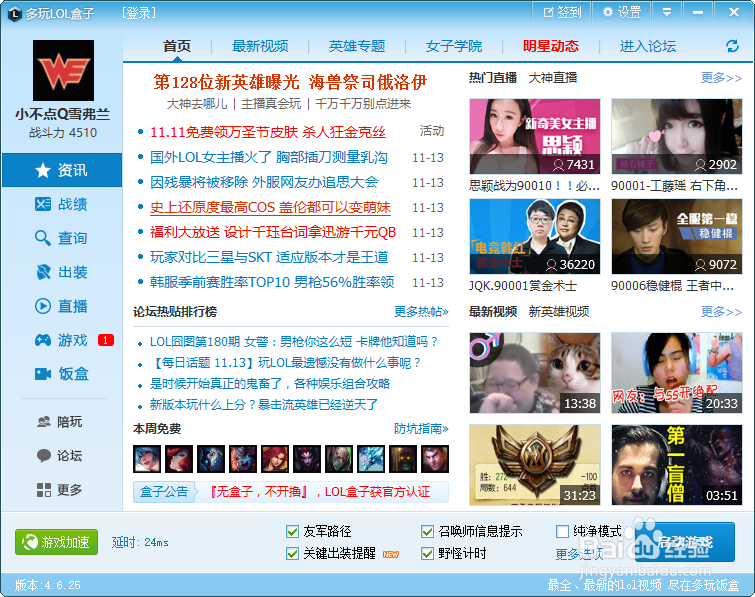The image size is (755, 597).
Task: Click the 多玩LOL盒子 logo icon
Action: [15, 13]
